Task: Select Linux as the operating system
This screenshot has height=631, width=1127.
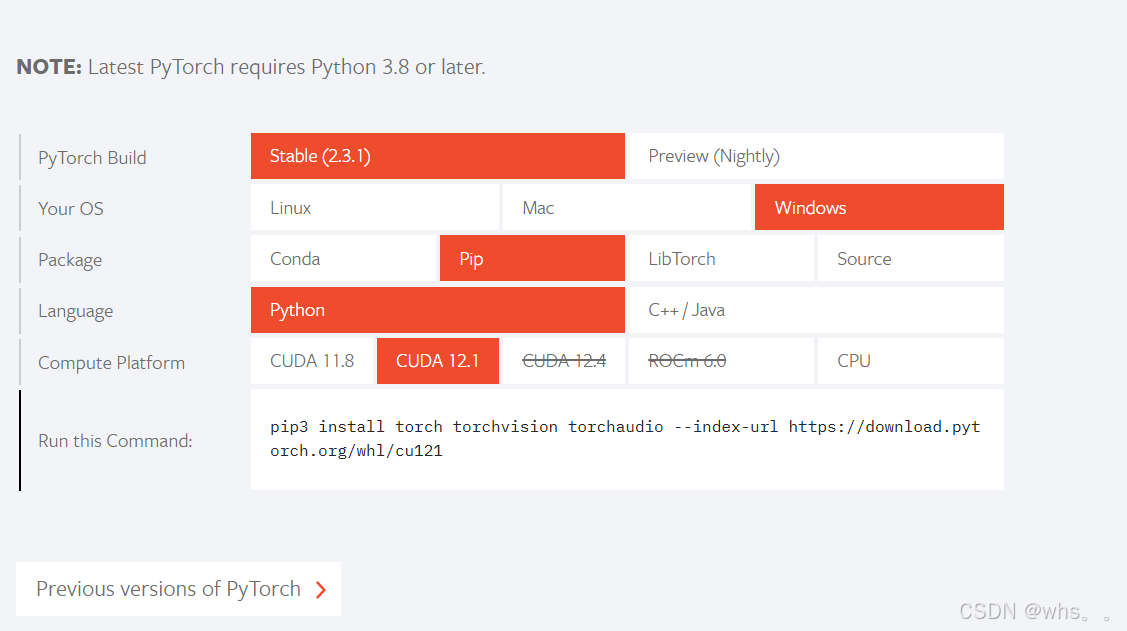Action: (374, 207)
